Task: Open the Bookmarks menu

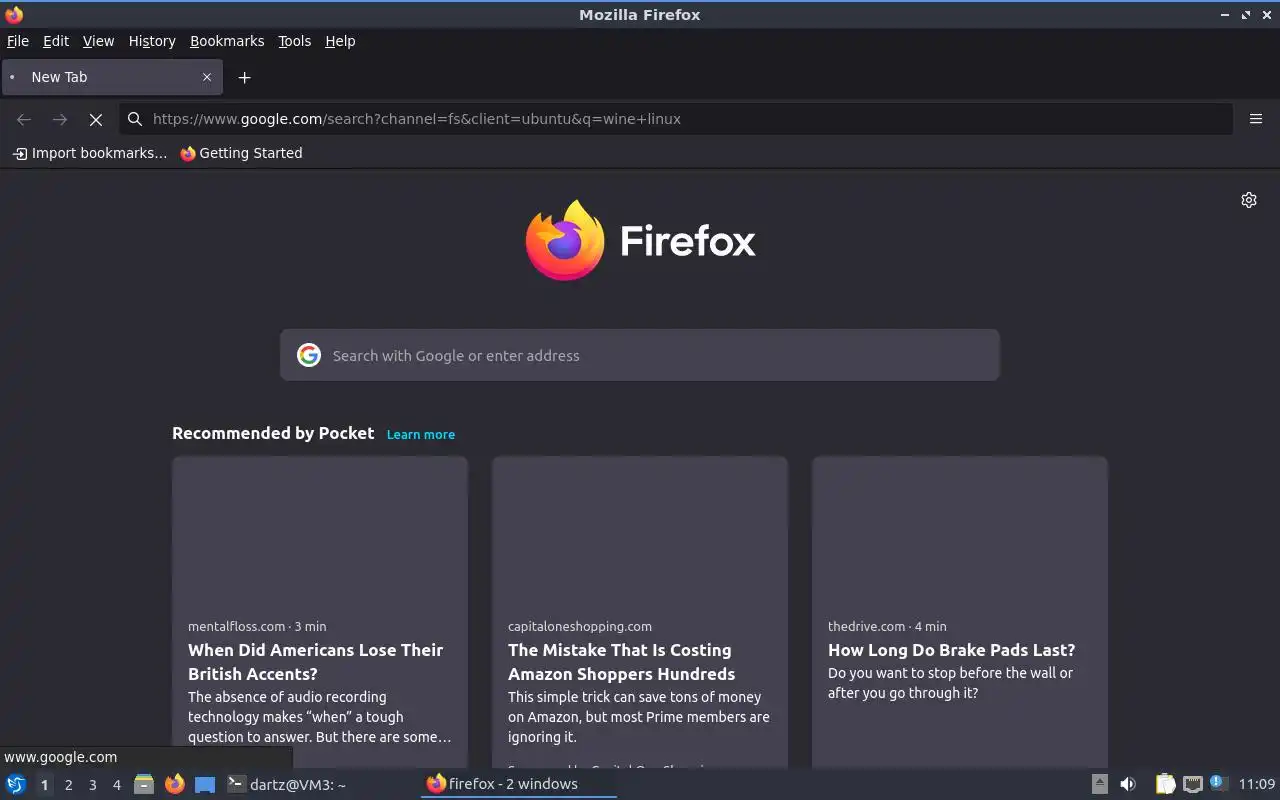Action: pos(227,41)
